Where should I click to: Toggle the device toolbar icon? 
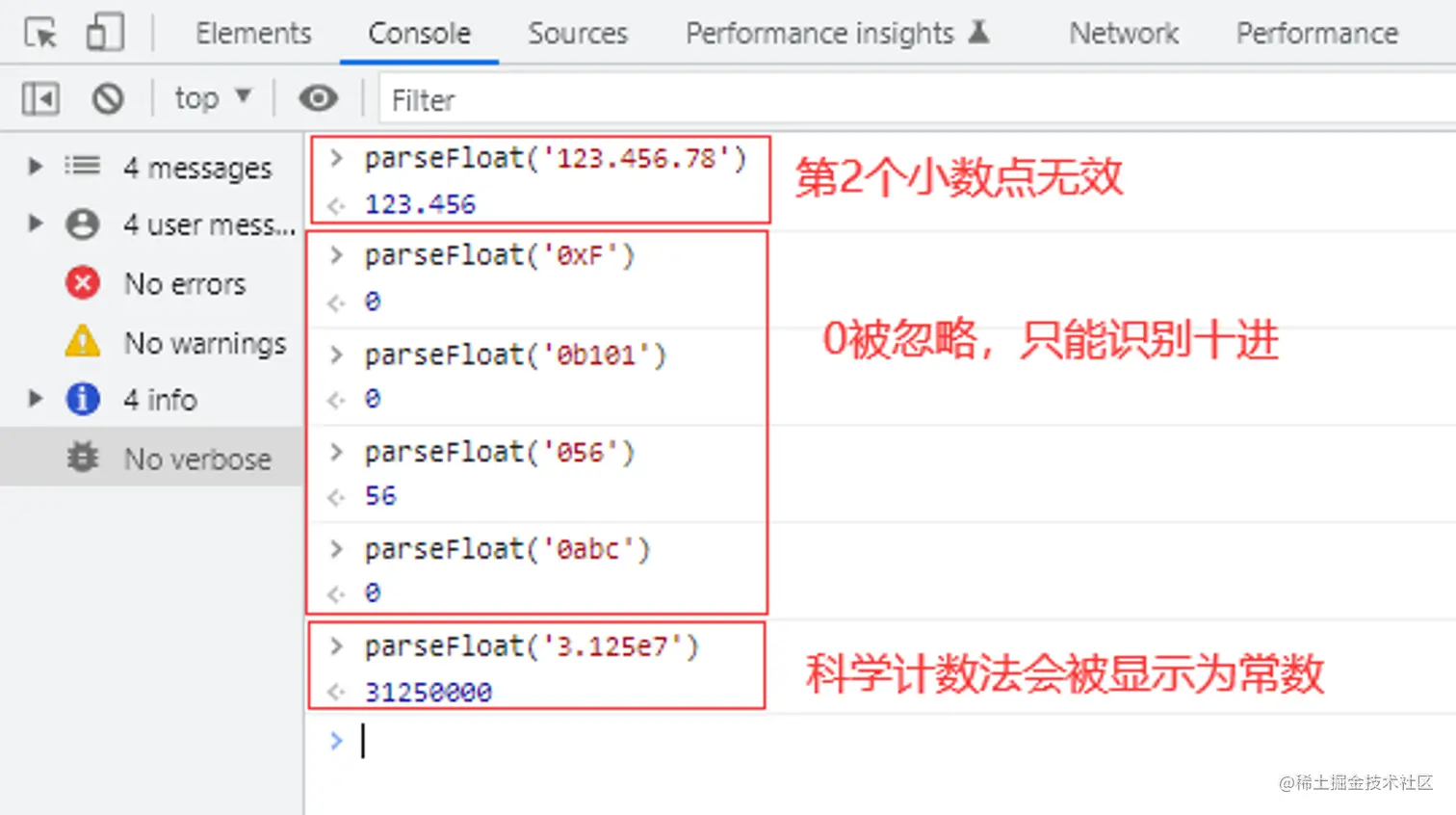tap(105, 33)
